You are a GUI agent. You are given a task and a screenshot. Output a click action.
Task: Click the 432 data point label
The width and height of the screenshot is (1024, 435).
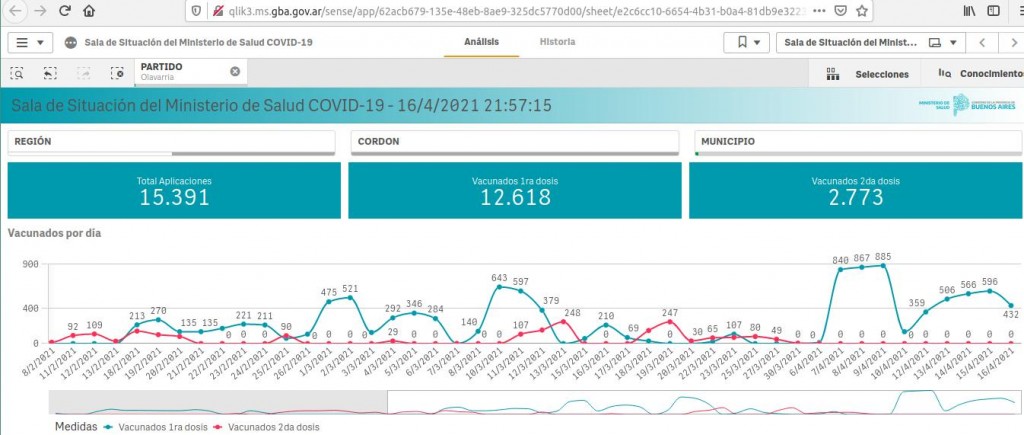1011,314
